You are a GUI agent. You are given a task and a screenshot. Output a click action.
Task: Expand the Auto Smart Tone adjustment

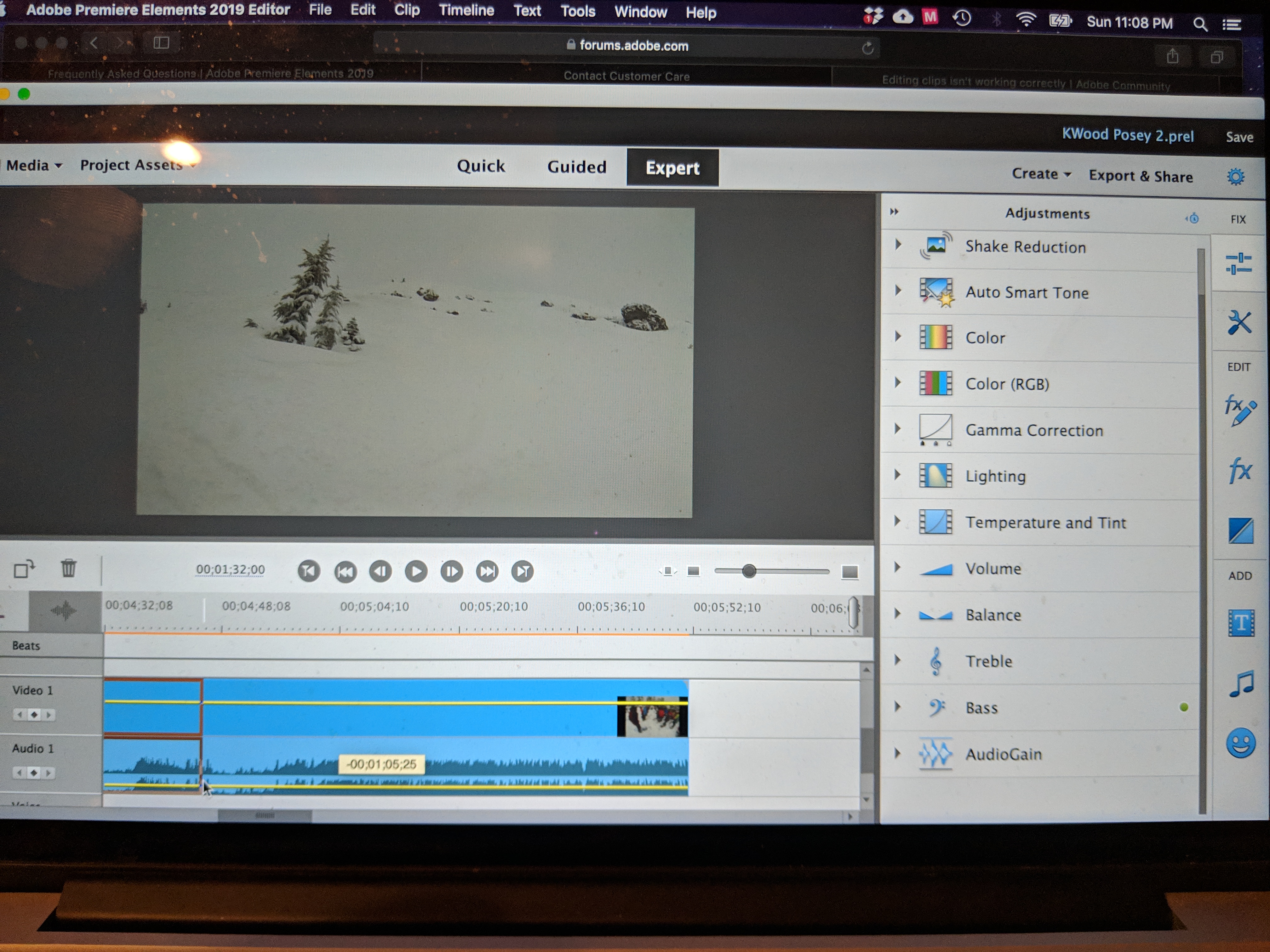click(x=898, y=290)
